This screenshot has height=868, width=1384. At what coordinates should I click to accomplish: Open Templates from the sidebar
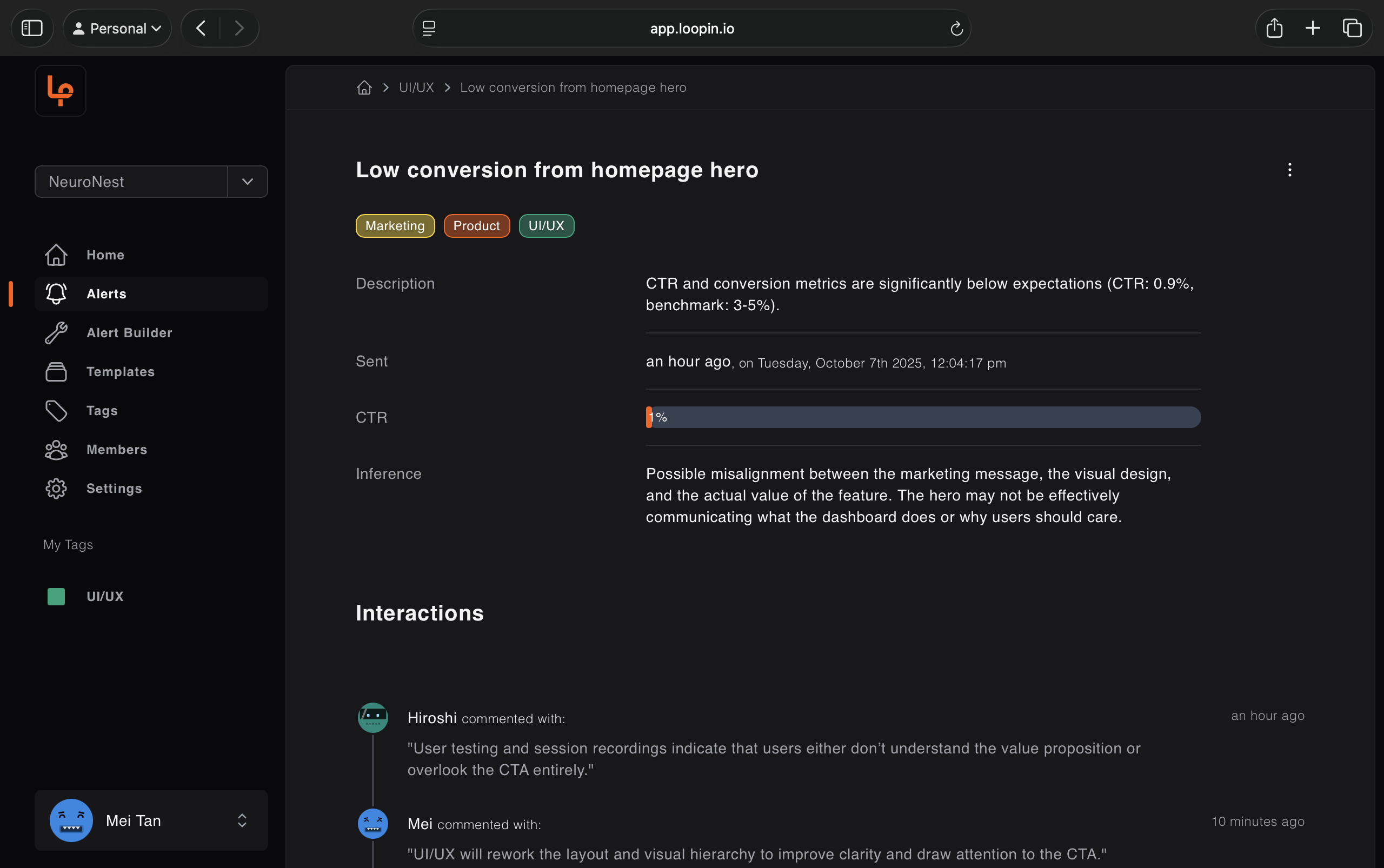click(x=121, y=371)
